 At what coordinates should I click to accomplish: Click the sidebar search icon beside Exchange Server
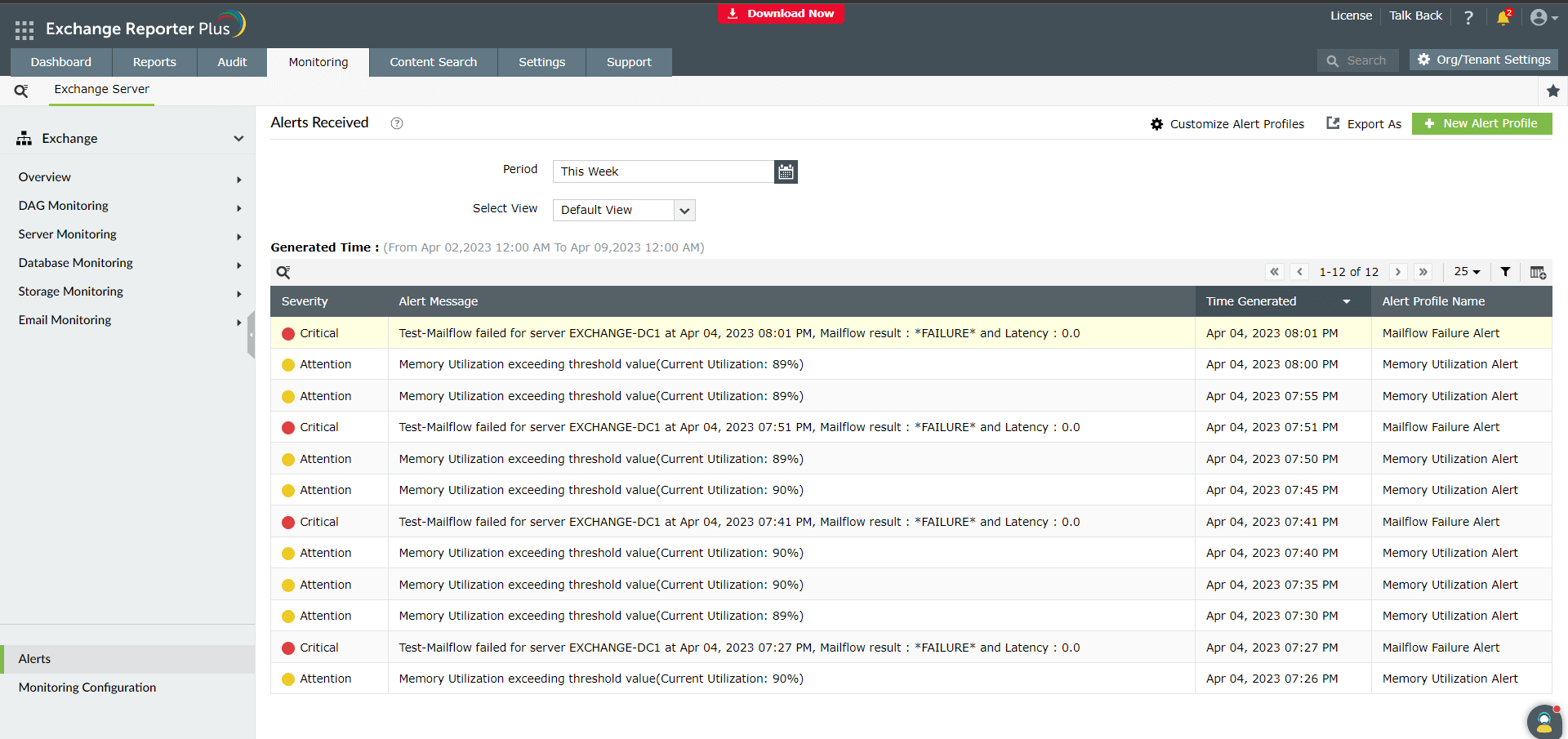tap(21, 91)
